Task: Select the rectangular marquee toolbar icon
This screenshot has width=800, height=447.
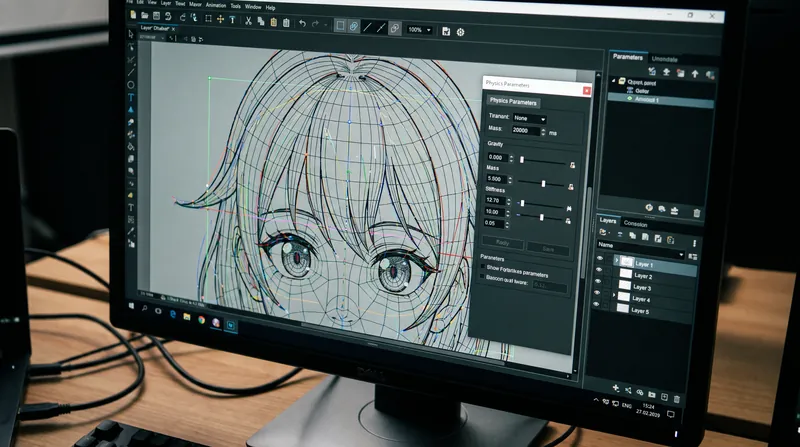Action: tap(208, 19)
